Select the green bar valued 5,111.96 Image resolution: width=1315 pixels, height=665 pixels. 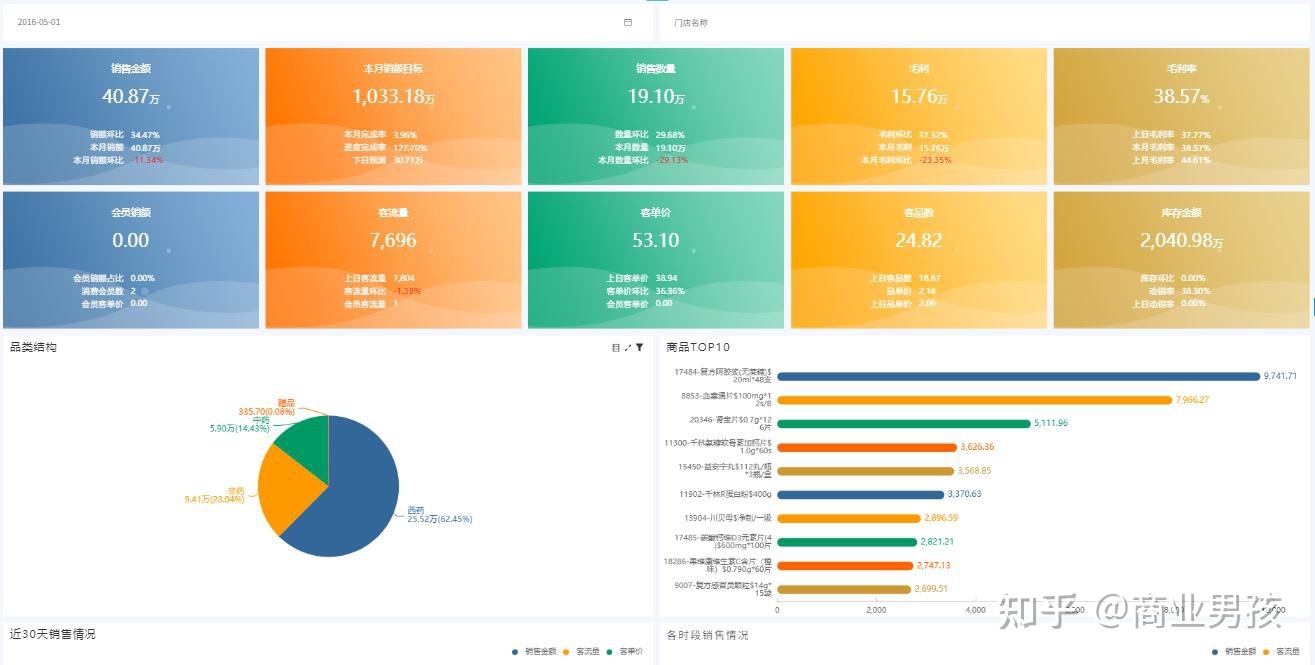click(903, 423)
